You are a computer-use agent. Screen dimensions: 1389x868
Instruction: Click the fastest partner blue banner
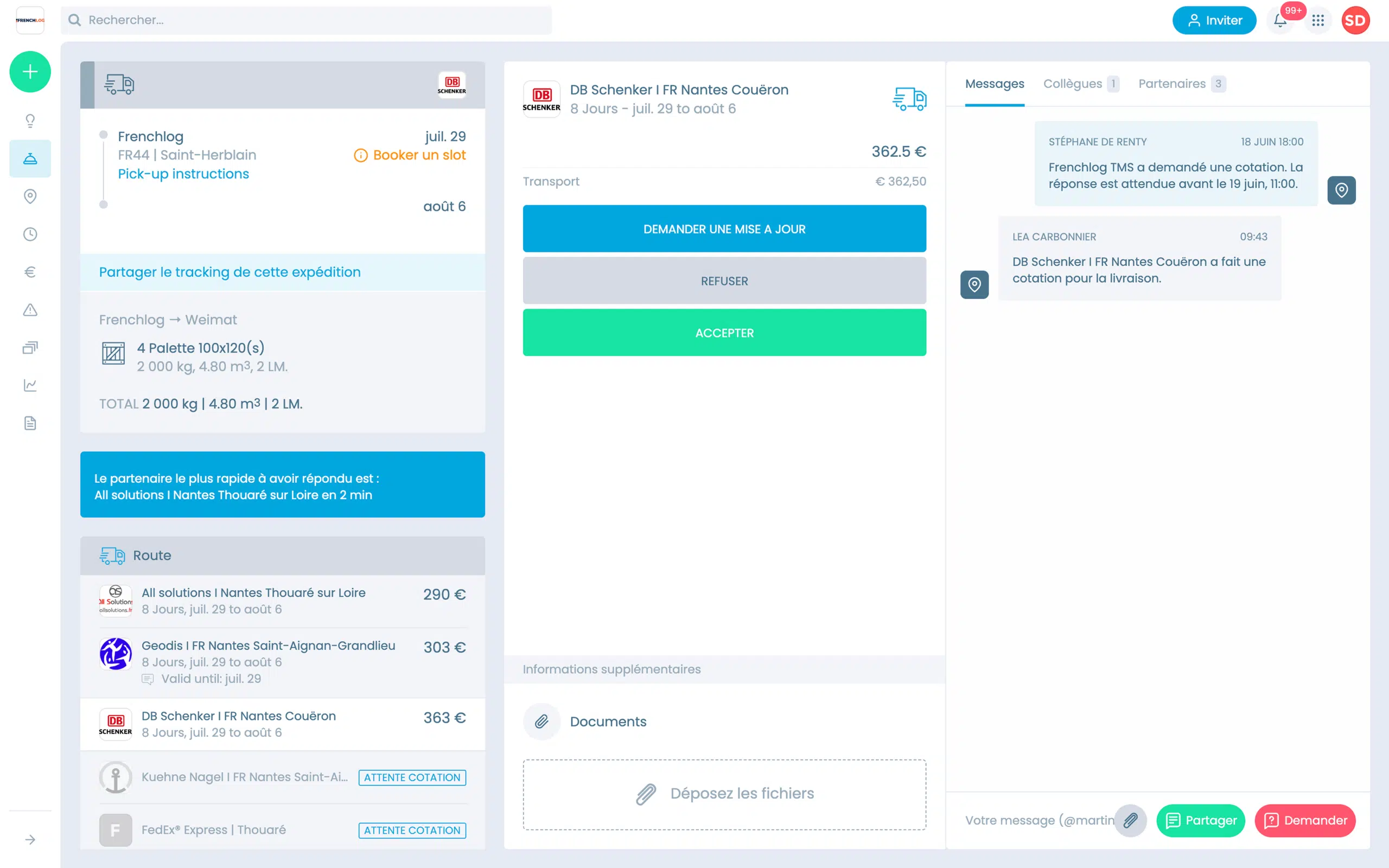(x=282, y=484)
